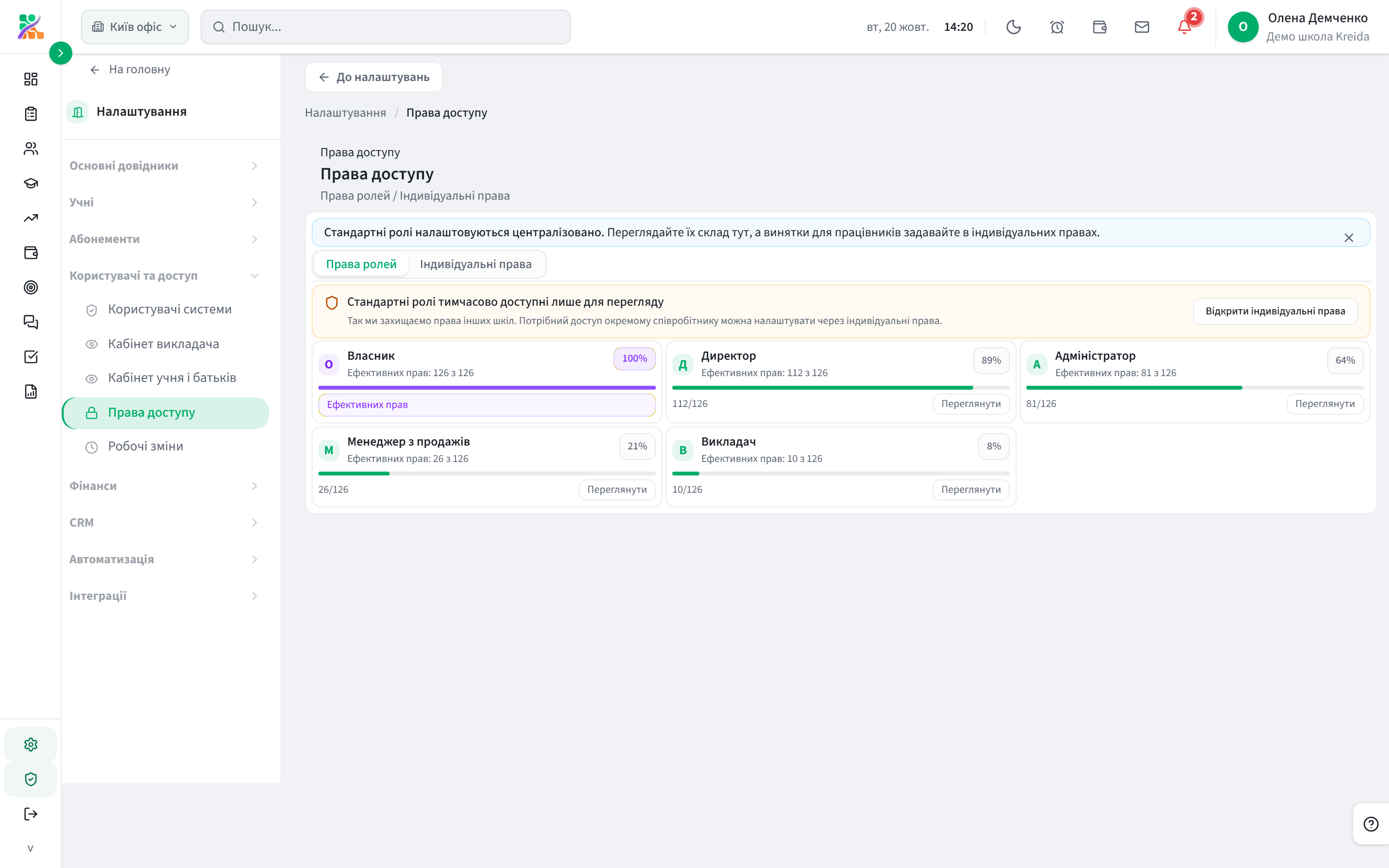Open the mail envelope icon
This screenshot has width=1389, height=868.
[x=1142, y=27]
